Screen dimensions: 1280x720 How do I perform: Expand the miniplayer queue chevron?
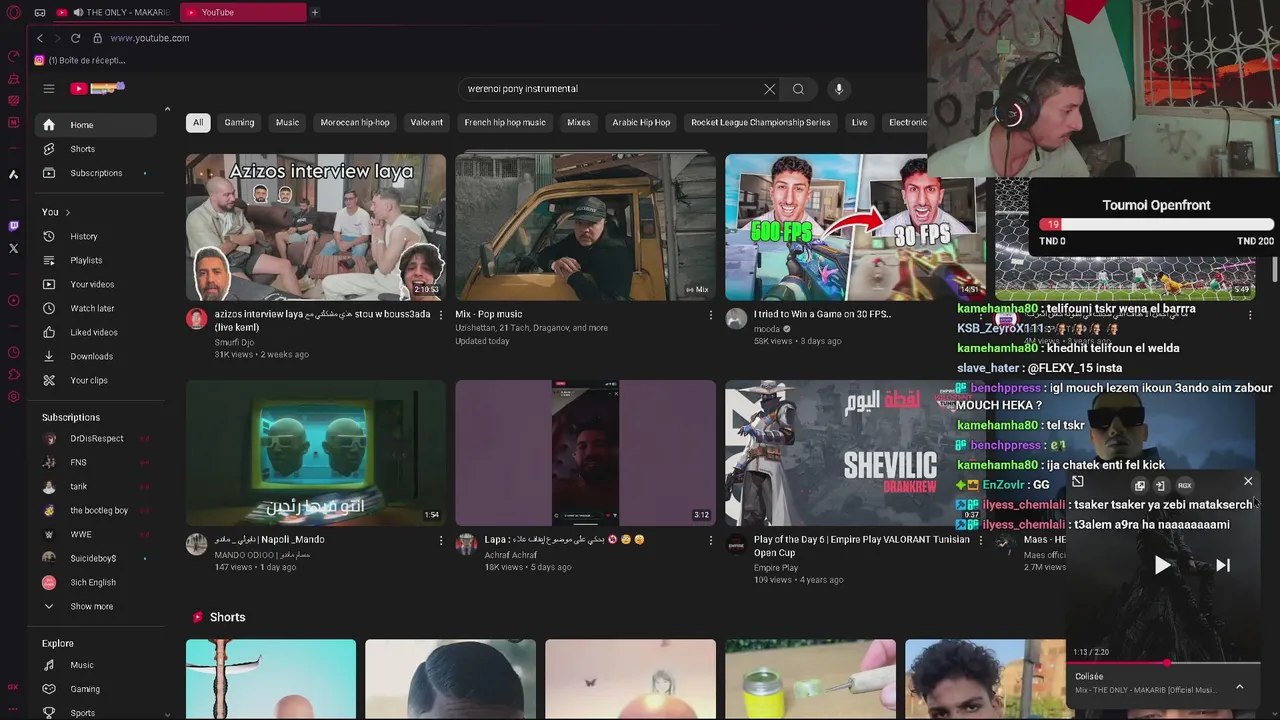coord(1239,686)
